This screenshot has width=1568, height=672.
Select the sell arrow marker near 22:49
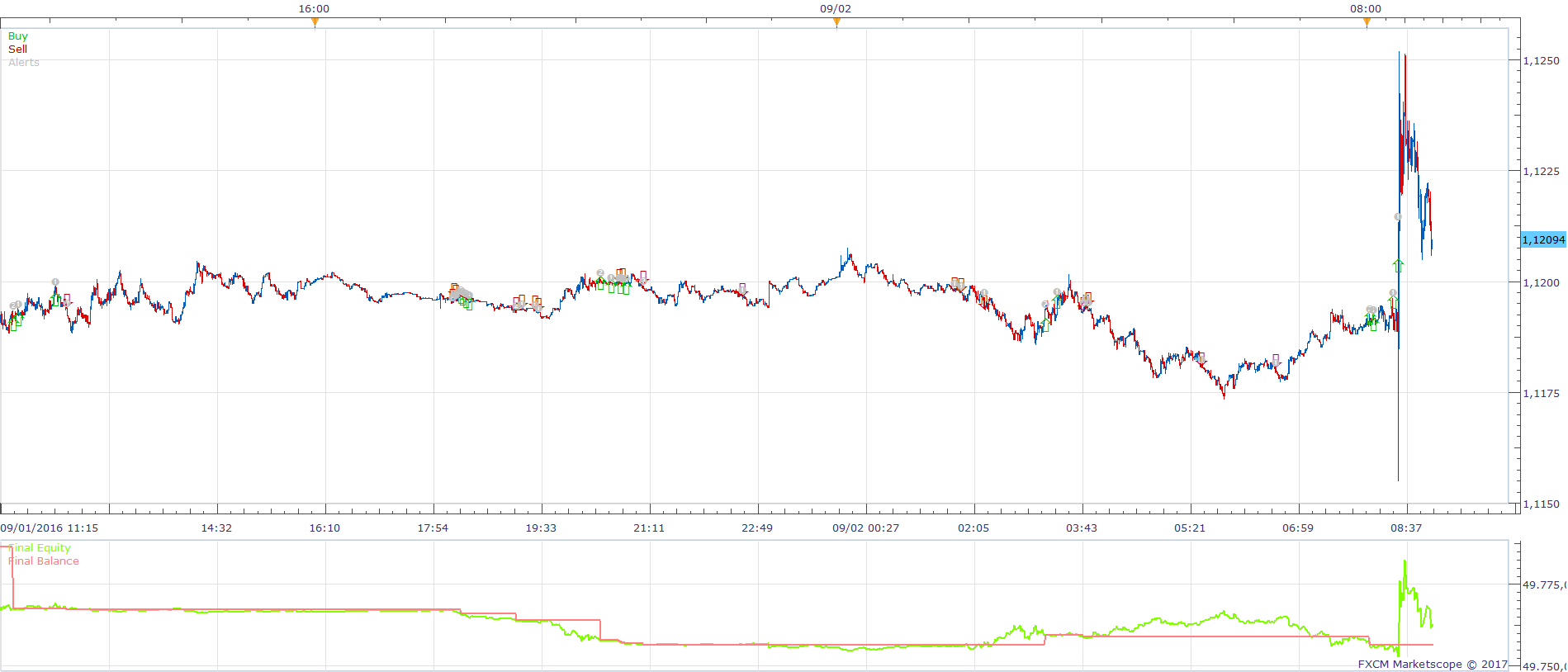click(x=742, y=289)
